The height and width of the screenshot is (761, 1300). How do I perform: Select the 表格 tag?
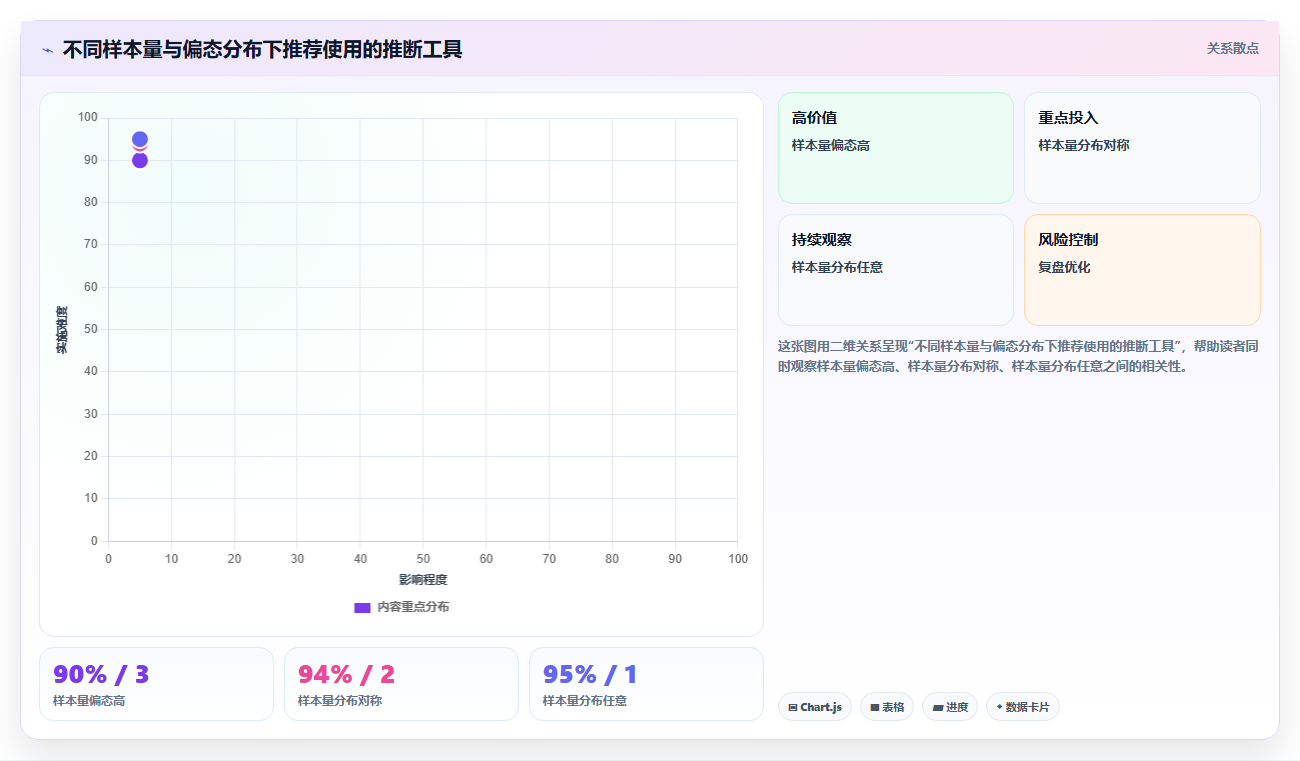point(887,707)
